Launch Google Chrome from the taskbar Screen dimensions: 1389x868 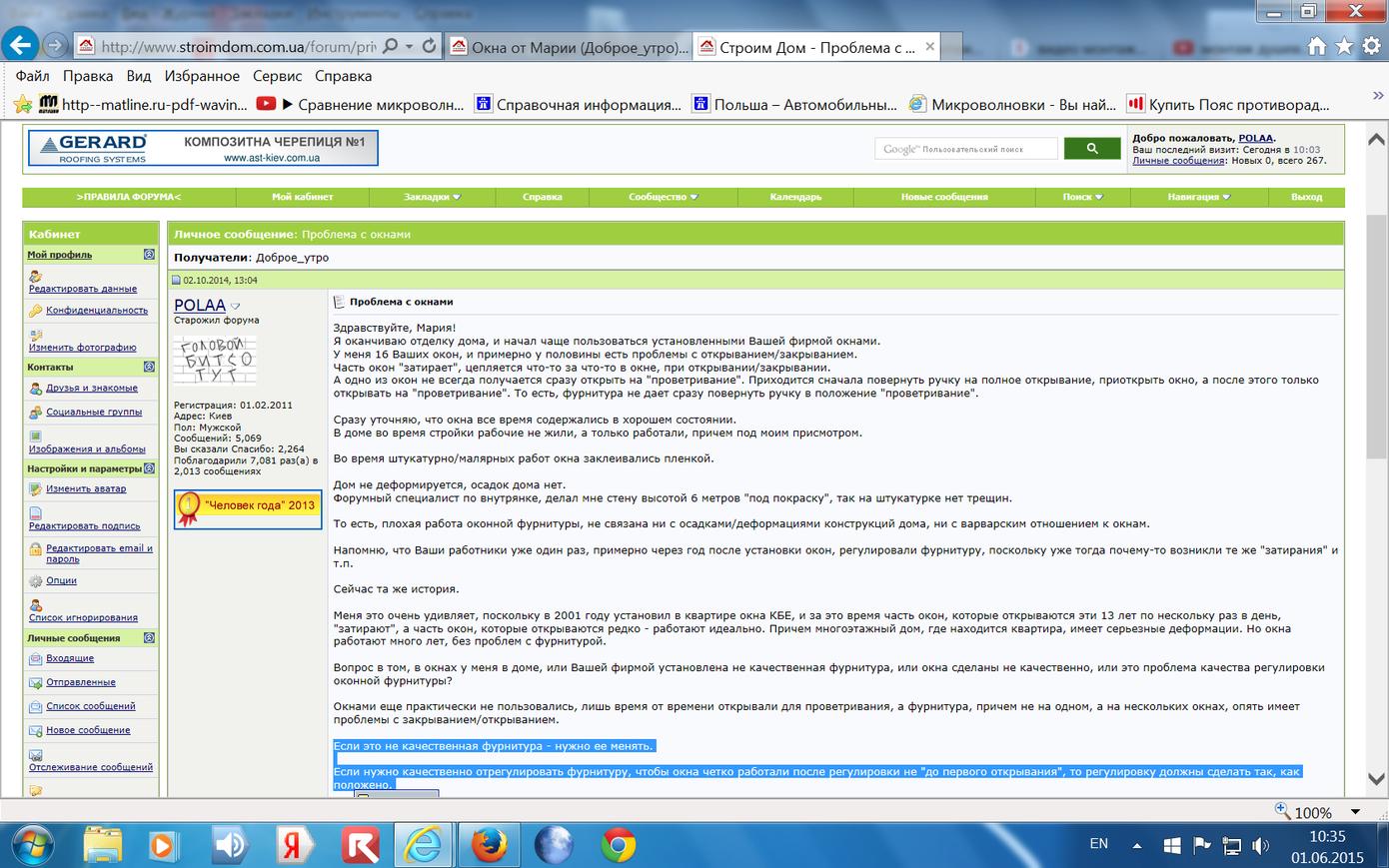pos(619,845)
